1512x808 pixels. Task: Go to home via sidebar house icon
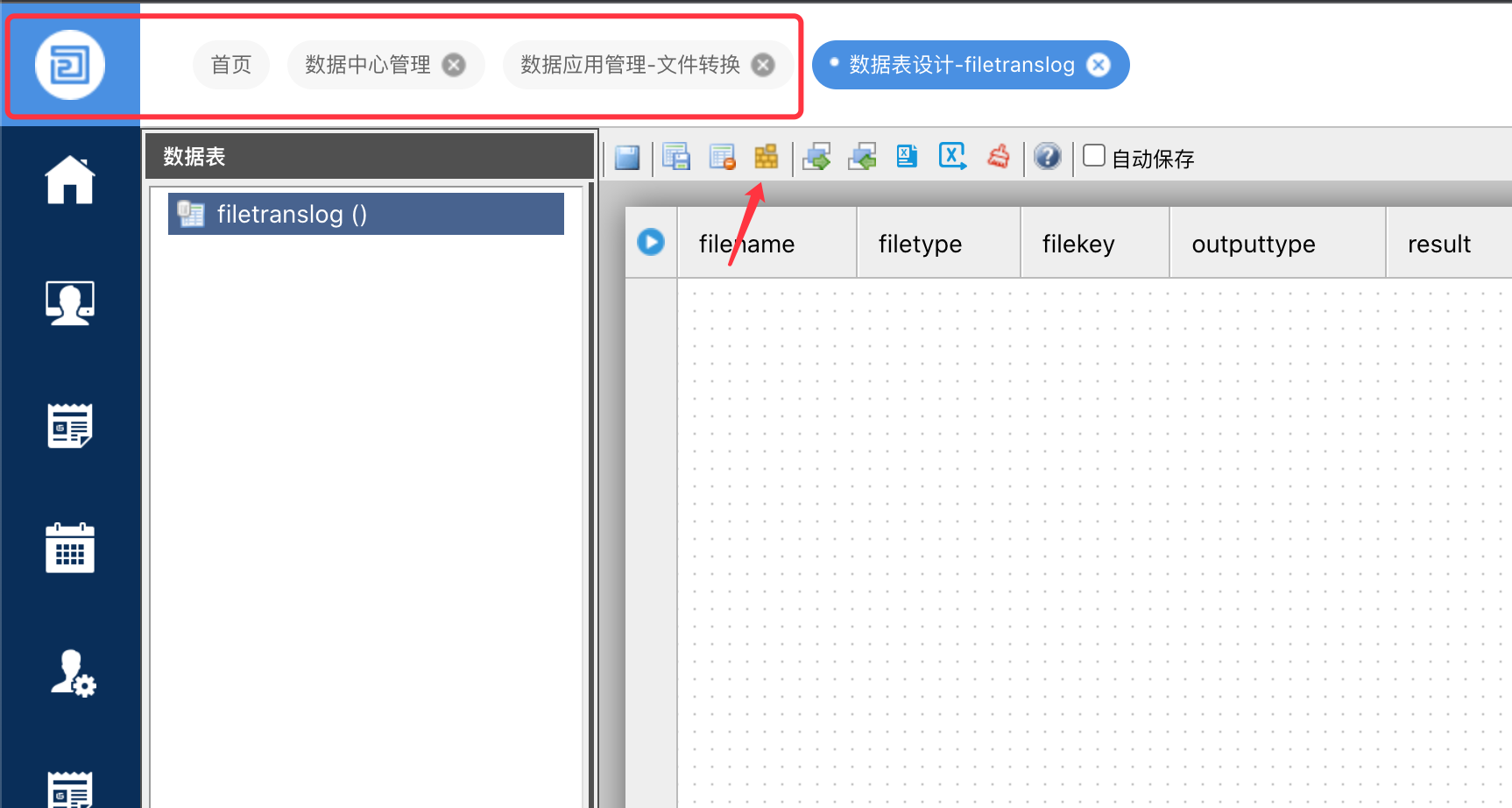[x=70, y=180]
